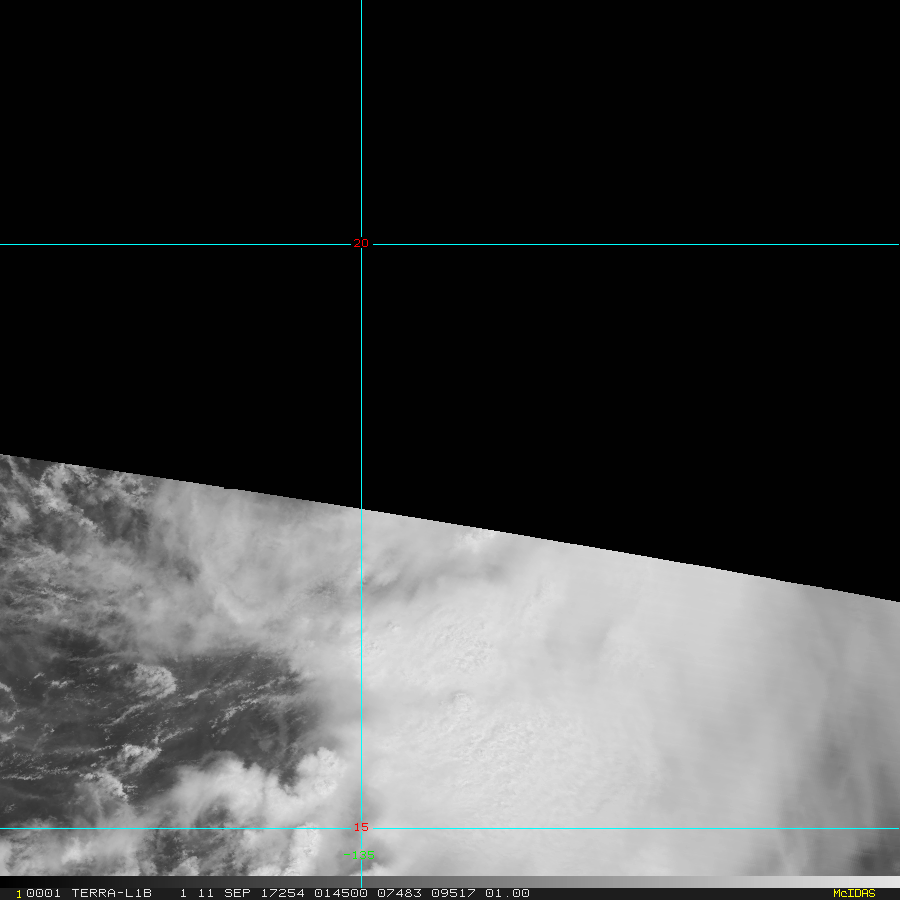900x900 pixels.
Task: Click the yellow McIDAS label
Action: 854,893
